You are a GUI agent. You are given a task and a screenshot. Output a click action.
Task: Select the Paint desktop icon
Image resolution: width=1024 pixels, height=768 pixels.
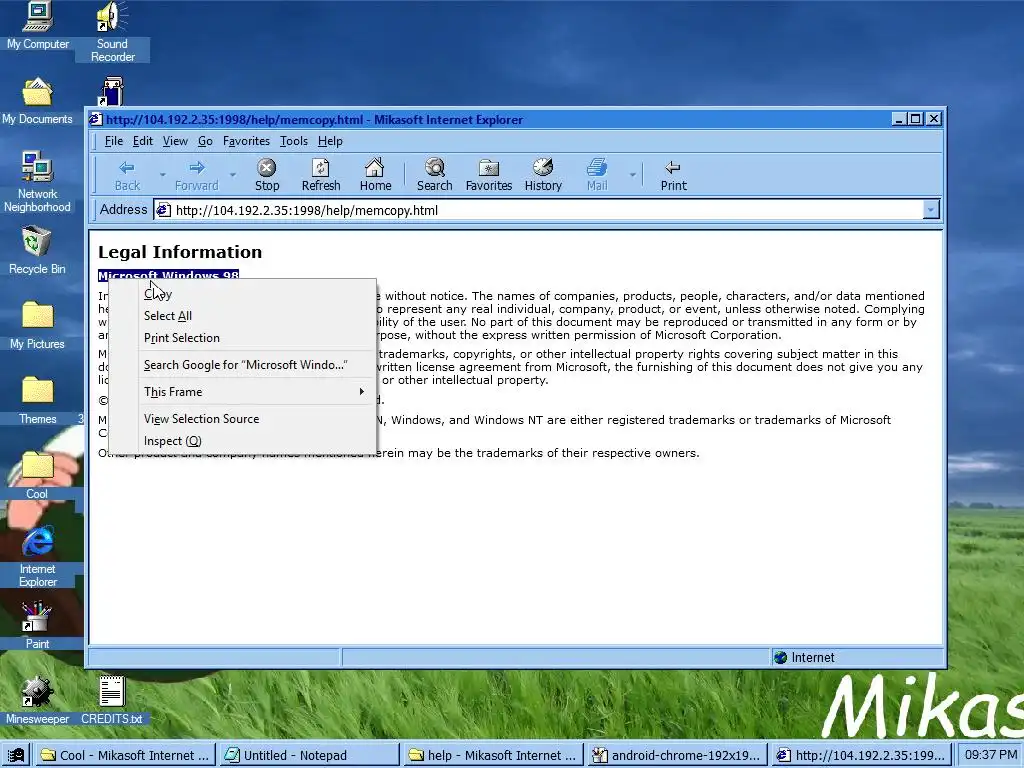click(37, 626)
